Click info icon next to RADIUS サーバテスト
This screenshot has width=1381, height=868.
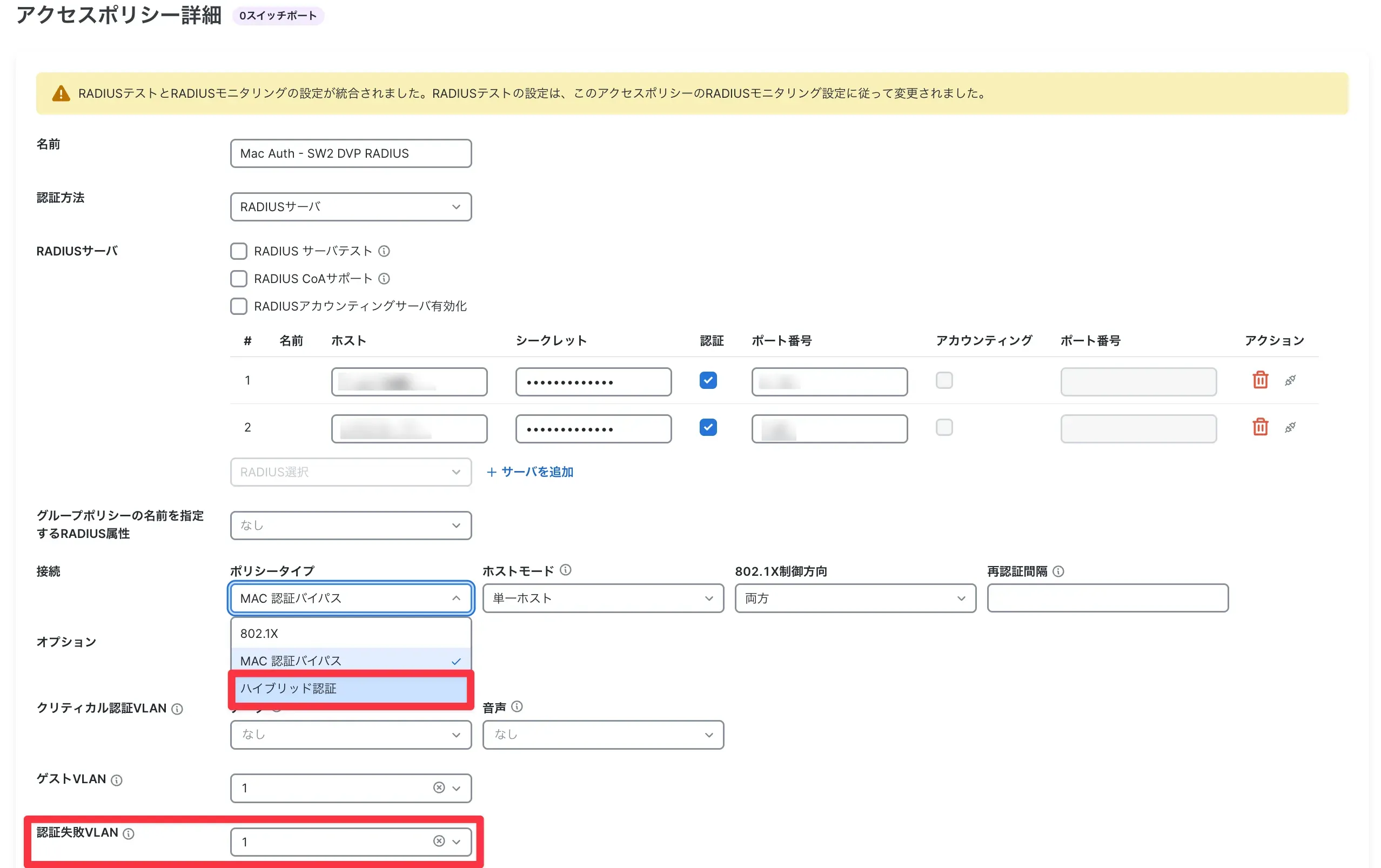[384, 251]
